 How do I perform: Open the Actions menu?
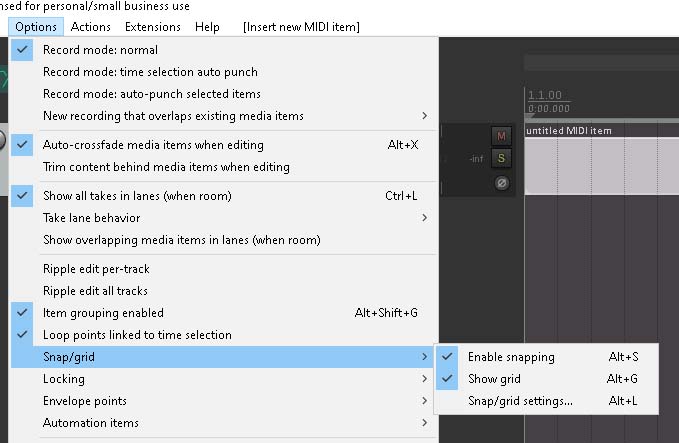point(91,27)
